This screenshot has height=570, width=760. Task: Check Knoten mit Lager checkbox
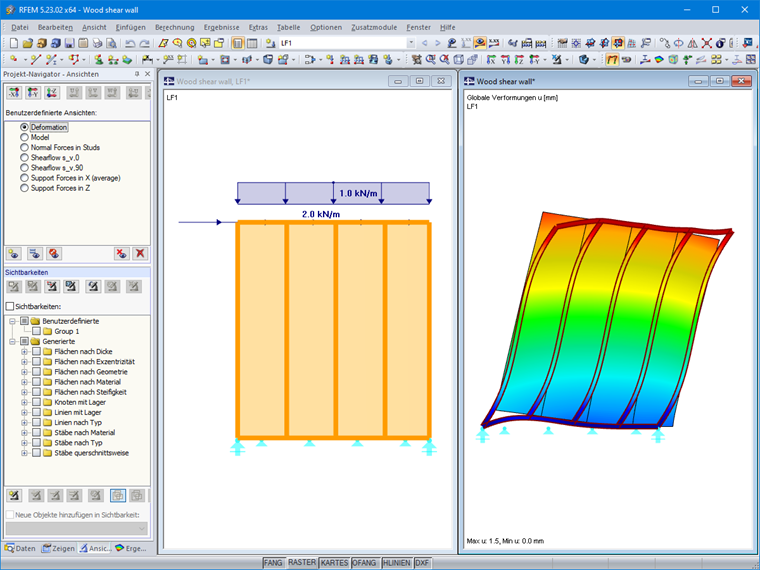point(36,402)
